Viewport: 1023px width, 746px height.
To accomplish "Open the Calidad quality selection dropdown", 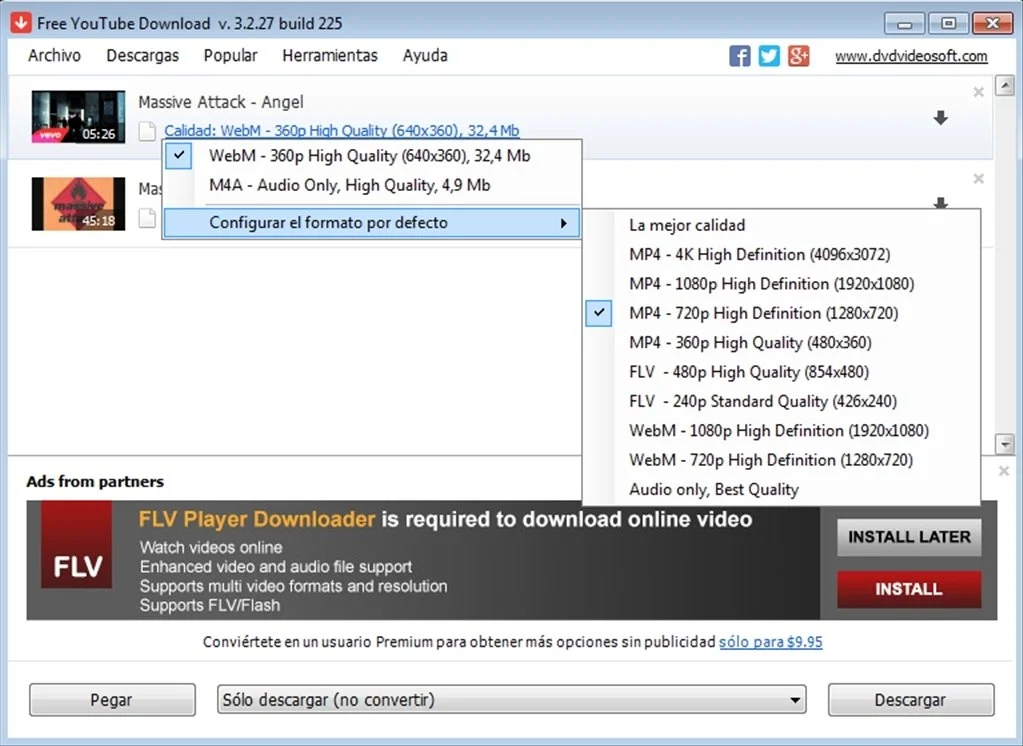I will (341, 130).
